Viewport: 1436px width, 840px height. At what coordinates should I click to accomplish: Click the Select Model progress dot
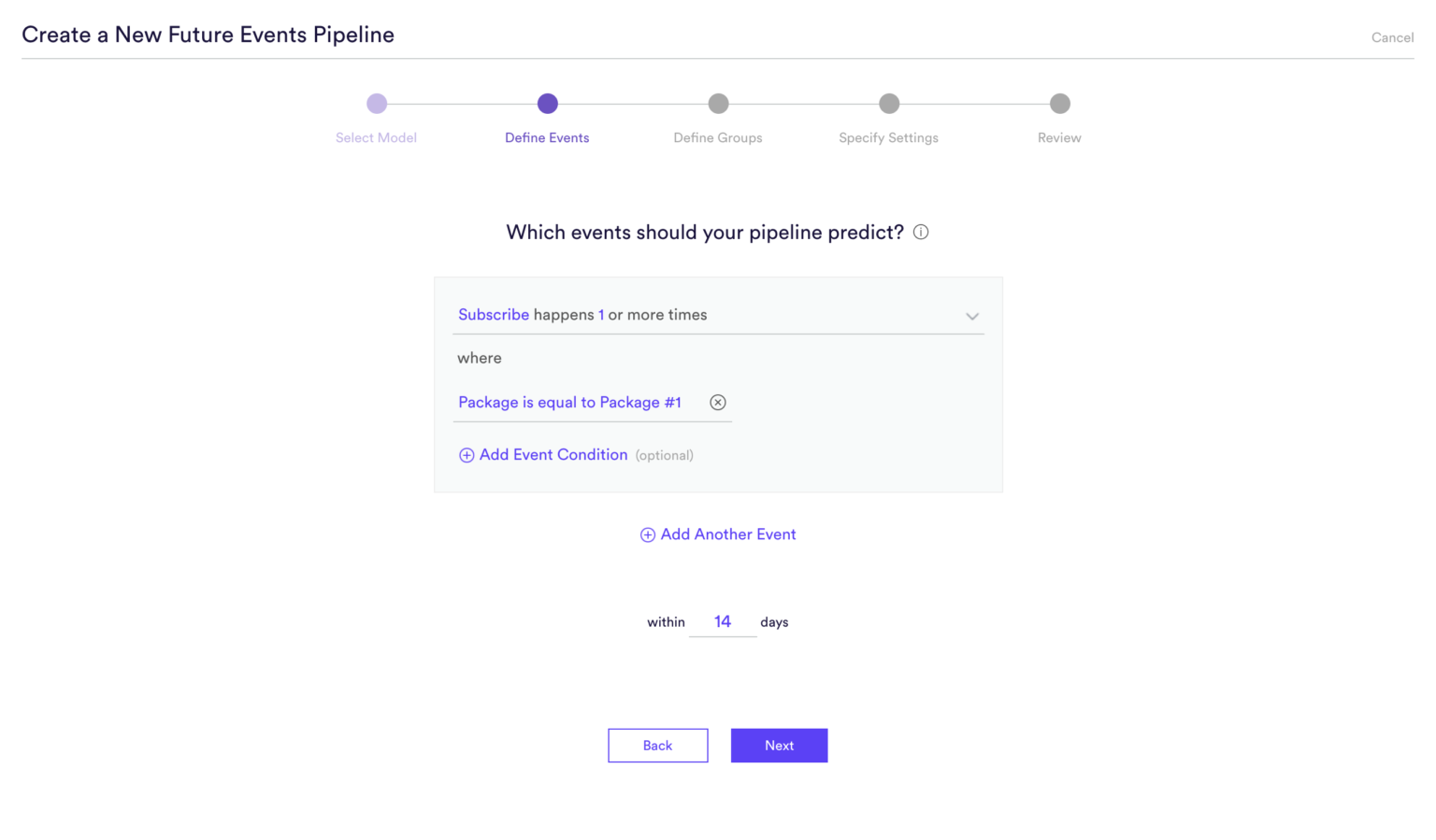tap(376, 104)
